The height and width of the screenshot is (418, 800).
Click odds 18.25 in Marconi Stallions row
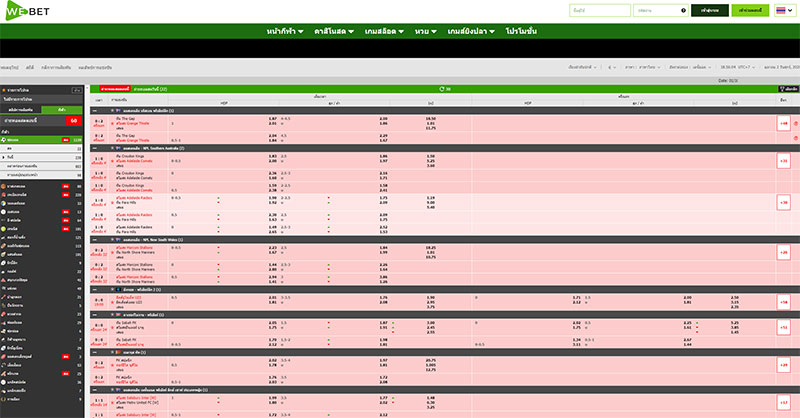click(431, 248)
